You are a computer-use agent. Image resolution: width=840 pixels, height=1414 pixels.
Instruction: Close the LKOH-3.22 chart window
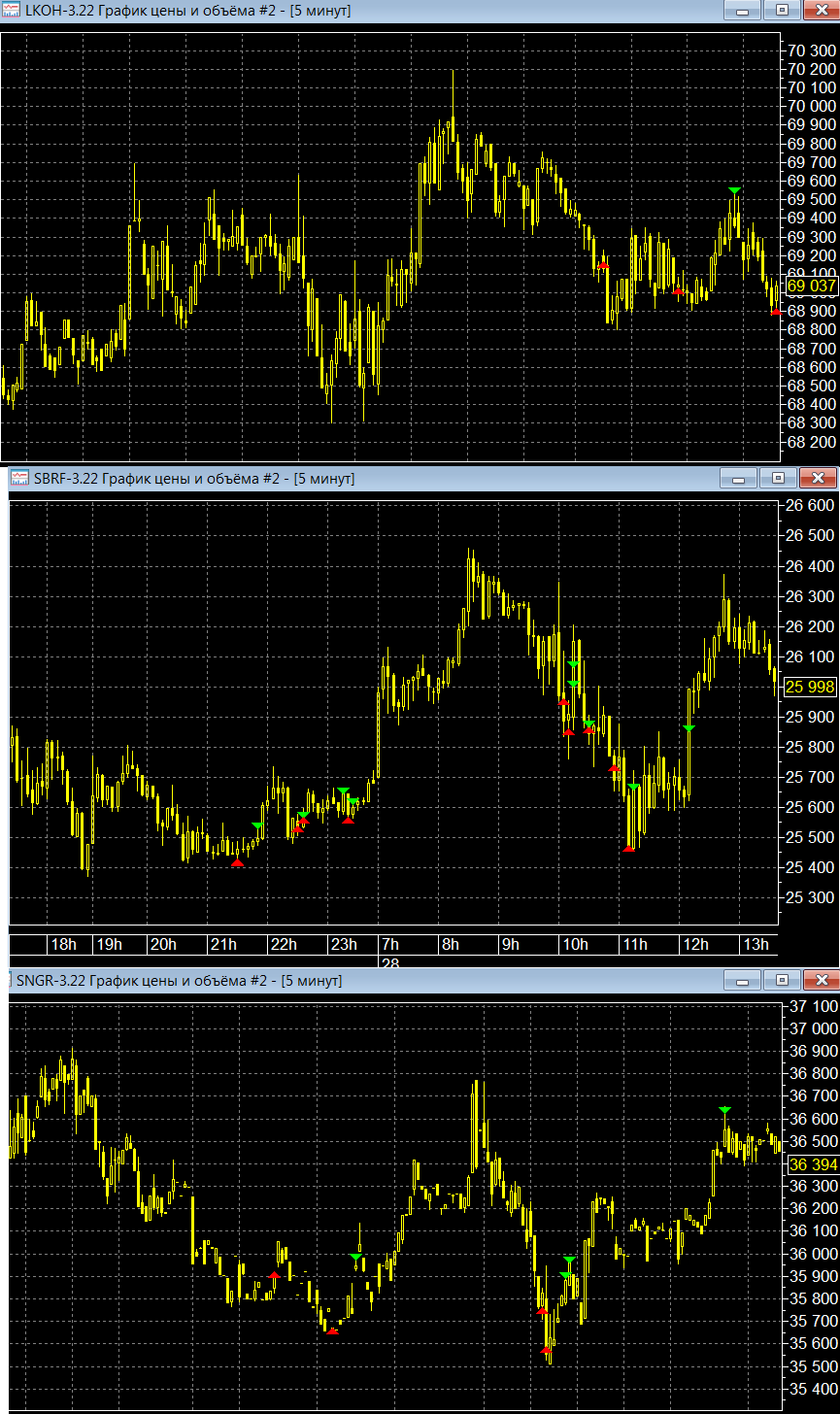(x=822, y=11)
